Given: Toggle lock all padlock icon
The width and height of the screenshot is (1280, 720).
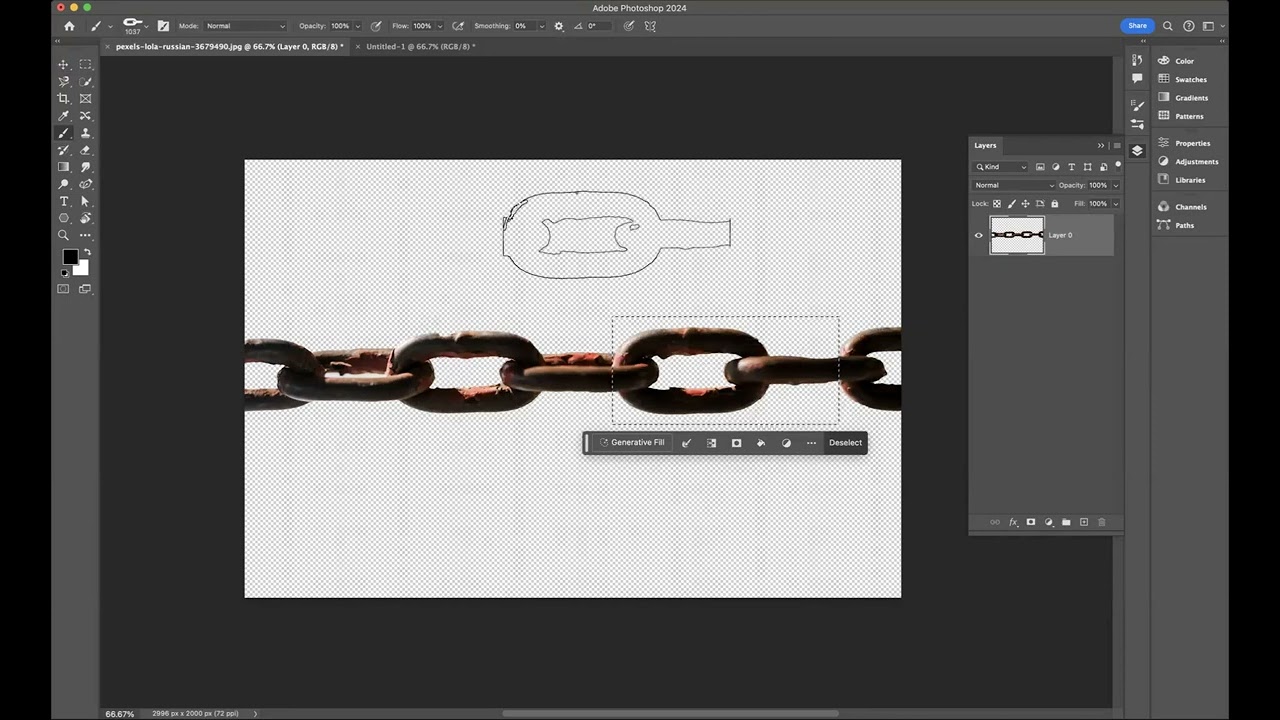Looking at the screenshot, I should tap(1054, 204).
